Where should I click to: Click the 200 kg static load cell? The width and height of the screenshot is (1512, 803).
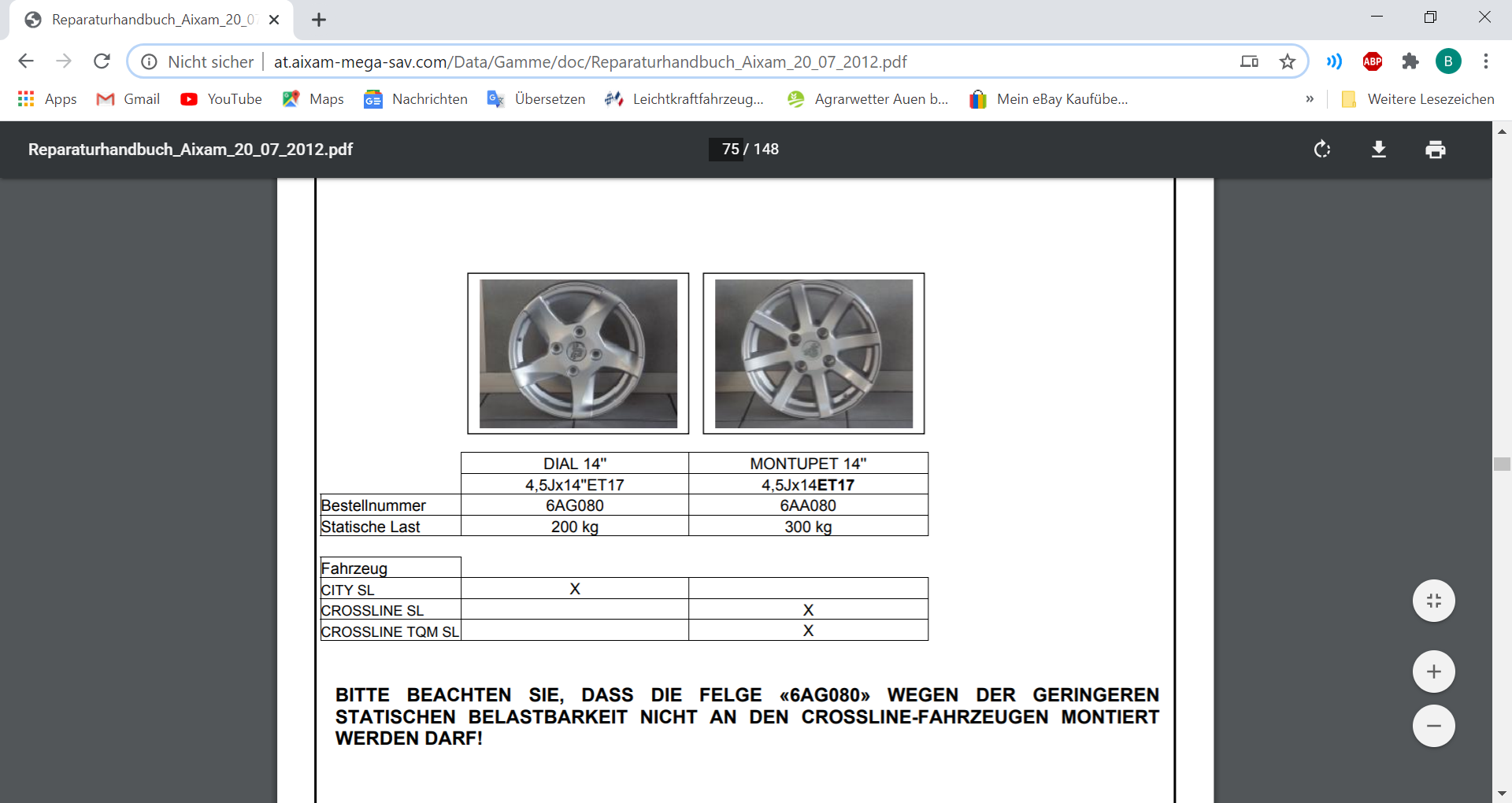click(575, 527)
